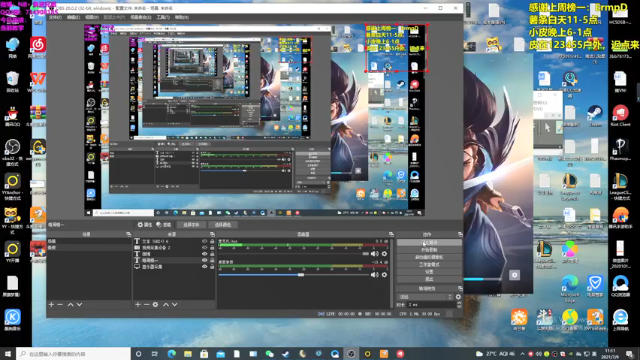Toggle visibility of the video capture device source
This screenshot has height=360, width=640.
click(x=204, y=247)
